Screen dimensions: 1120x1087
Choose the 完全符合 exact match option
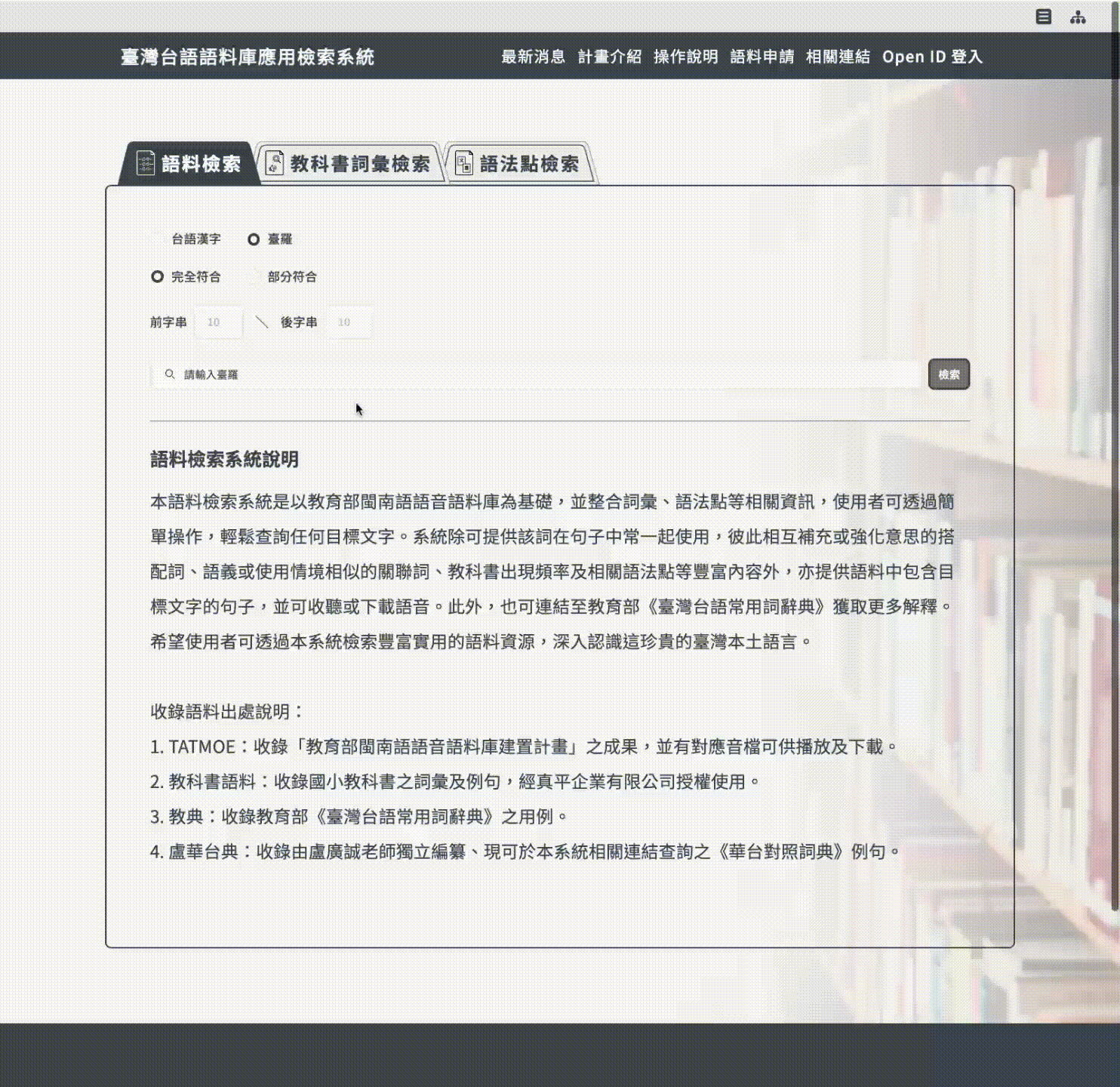[157, 277]
